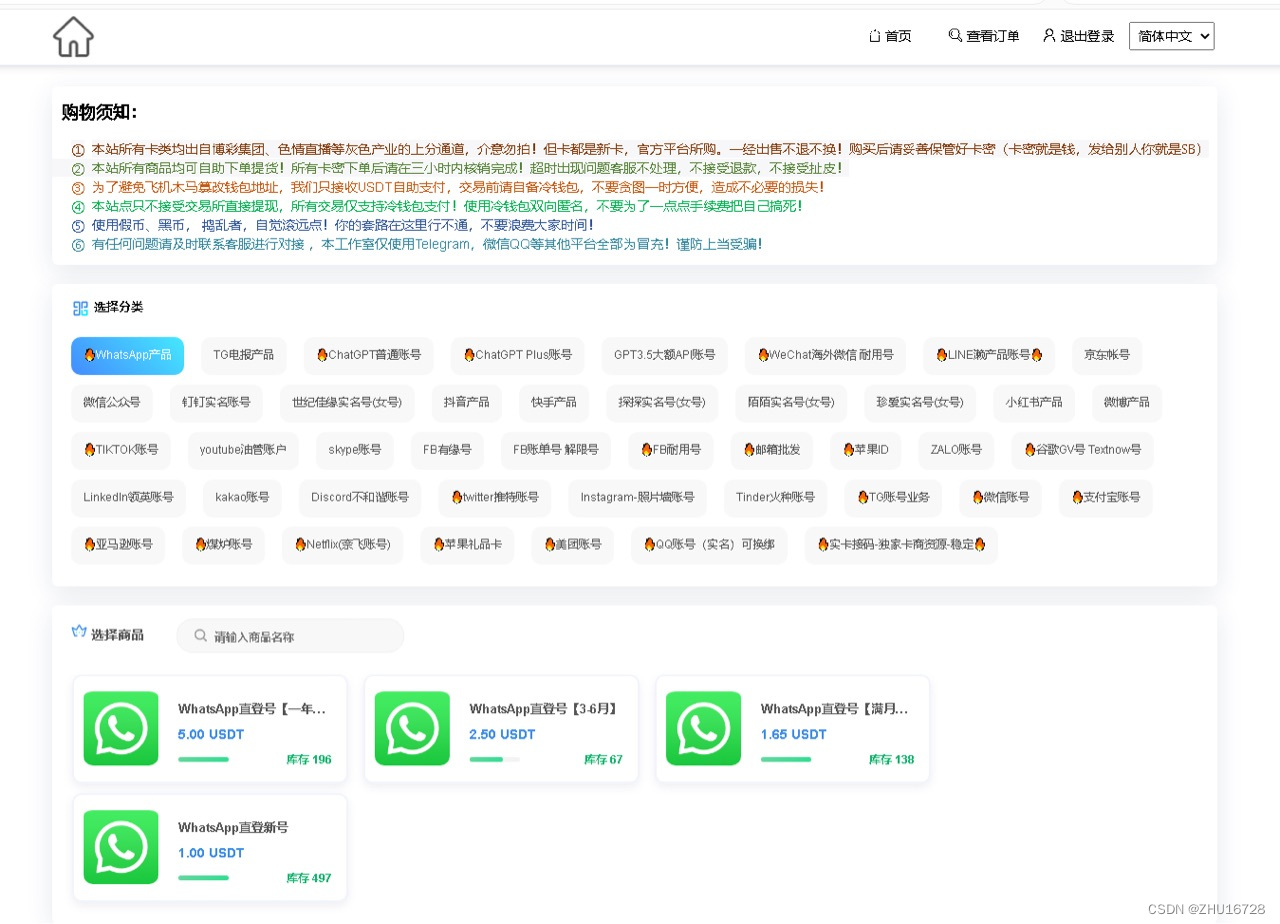Choose the 微信公众号 category
Image resolution: width=1280 pixels, height=924 pixels.
[112, 403]
